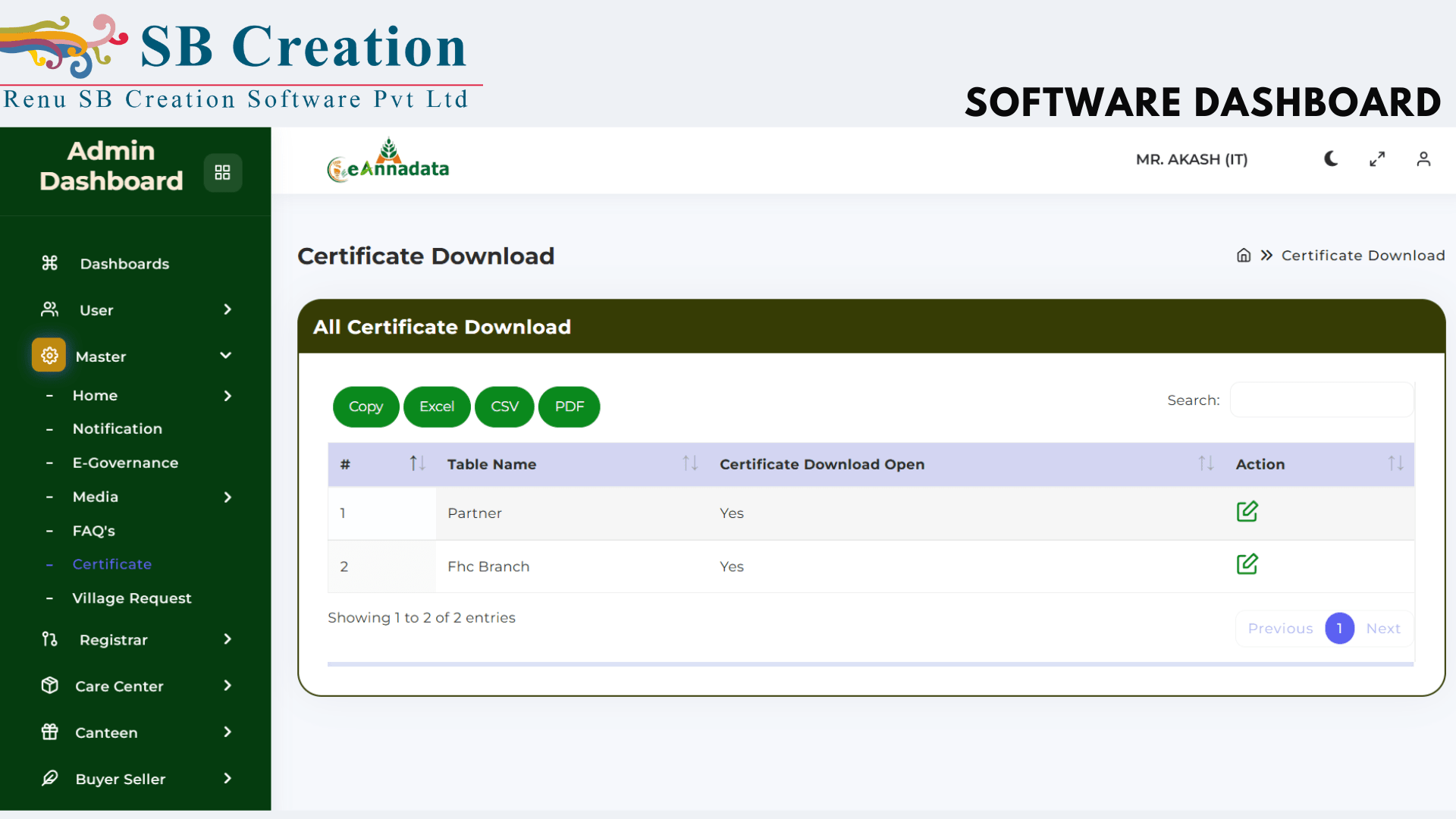Image resolution: width=1456 pixels, height=819 pixels.
Task: Open the E-Governance submenu item
Action: (x=126, y=463)
